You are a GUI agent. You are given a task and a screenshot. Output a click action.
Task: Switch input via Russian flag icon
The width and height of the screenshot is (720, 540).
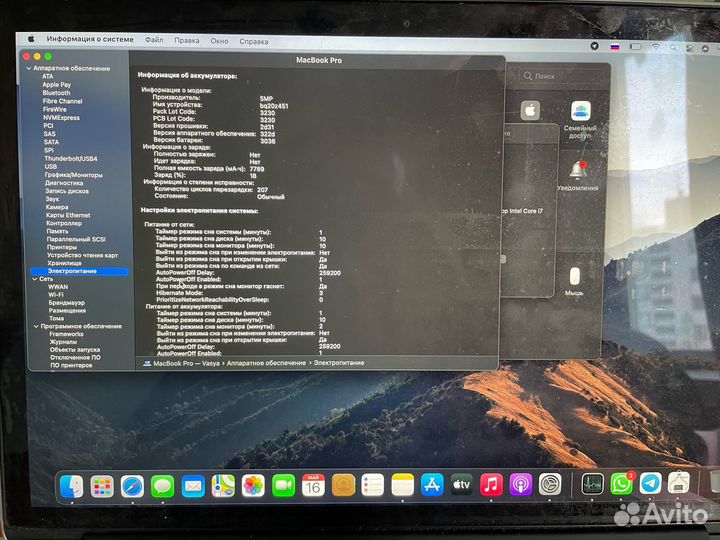(x=615, y=47)
